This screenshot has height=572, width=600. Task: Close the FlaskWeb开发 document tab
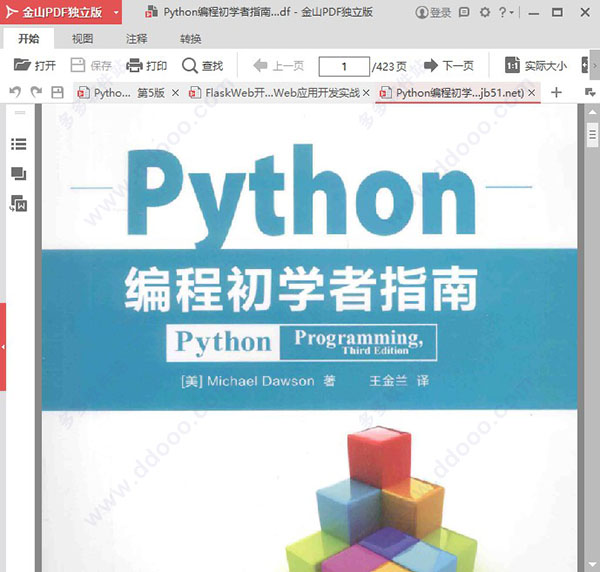click(x=366, y=93)
